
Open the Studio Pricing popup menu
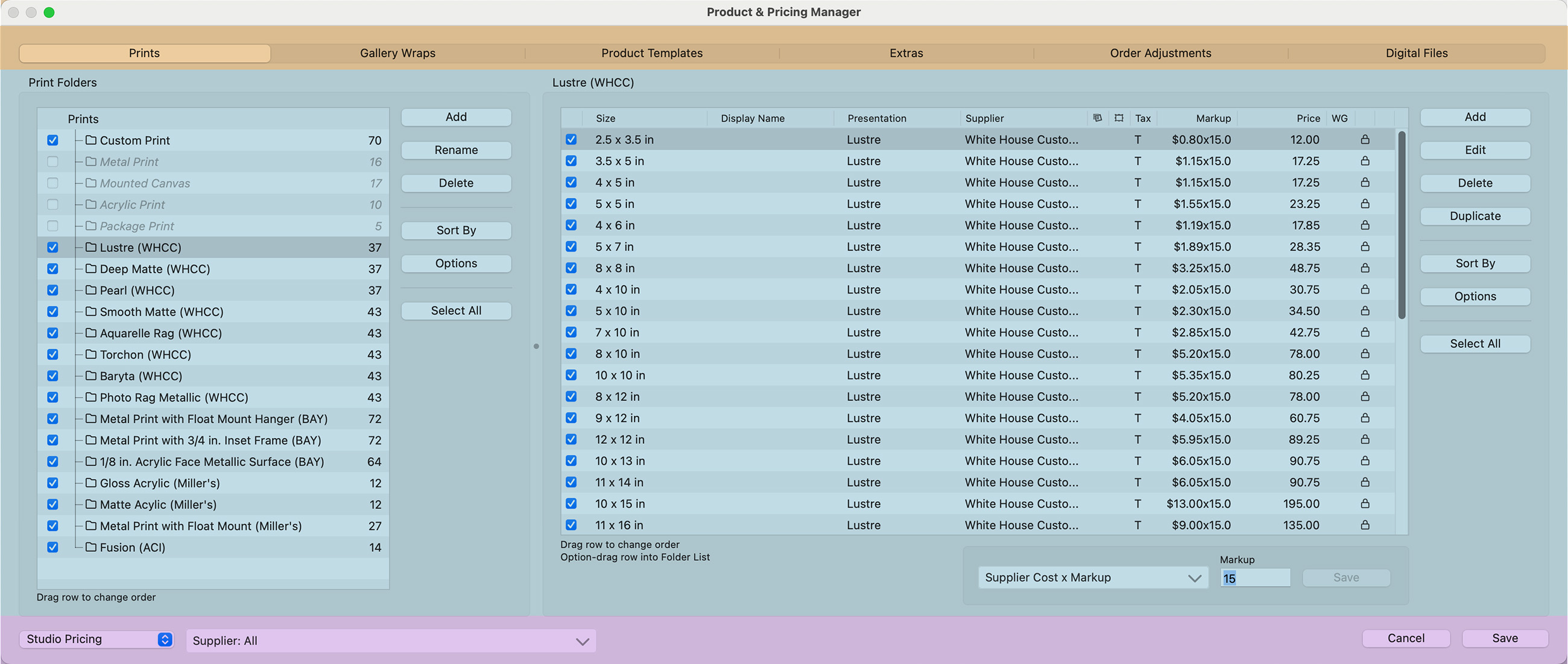[x=97, y=639]
